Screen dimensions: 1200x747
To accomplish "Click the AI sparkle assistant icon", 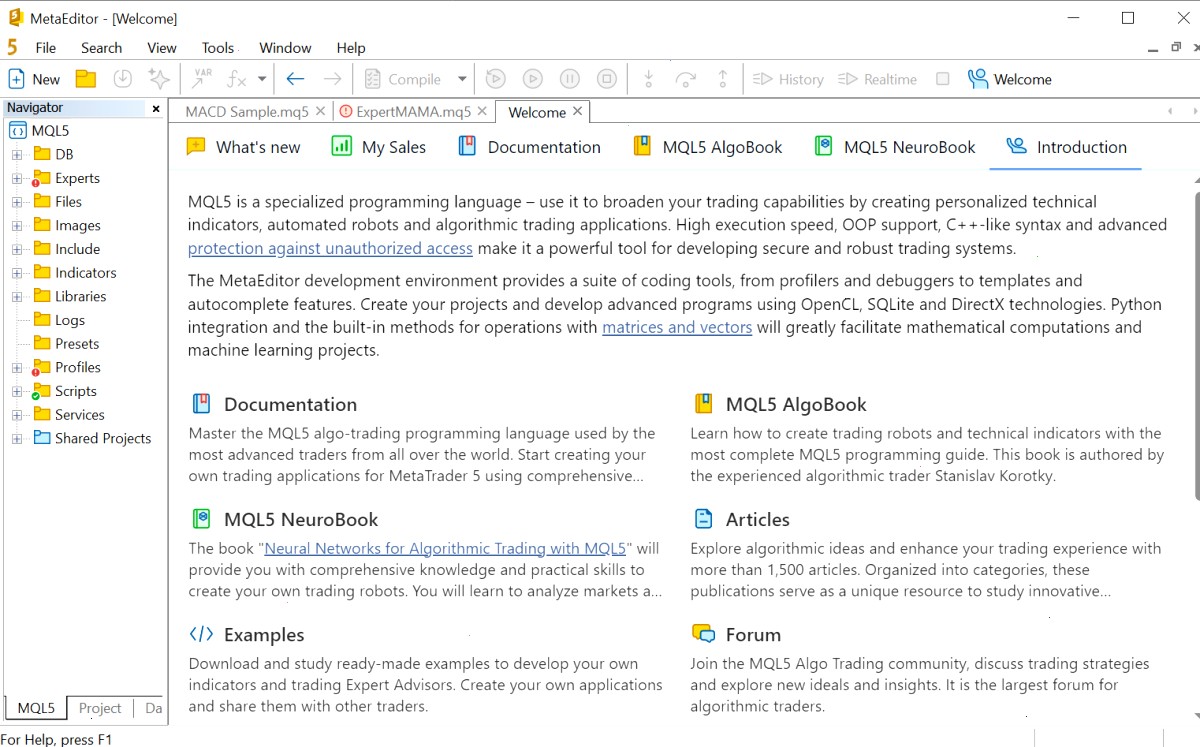I will [158, 79].
